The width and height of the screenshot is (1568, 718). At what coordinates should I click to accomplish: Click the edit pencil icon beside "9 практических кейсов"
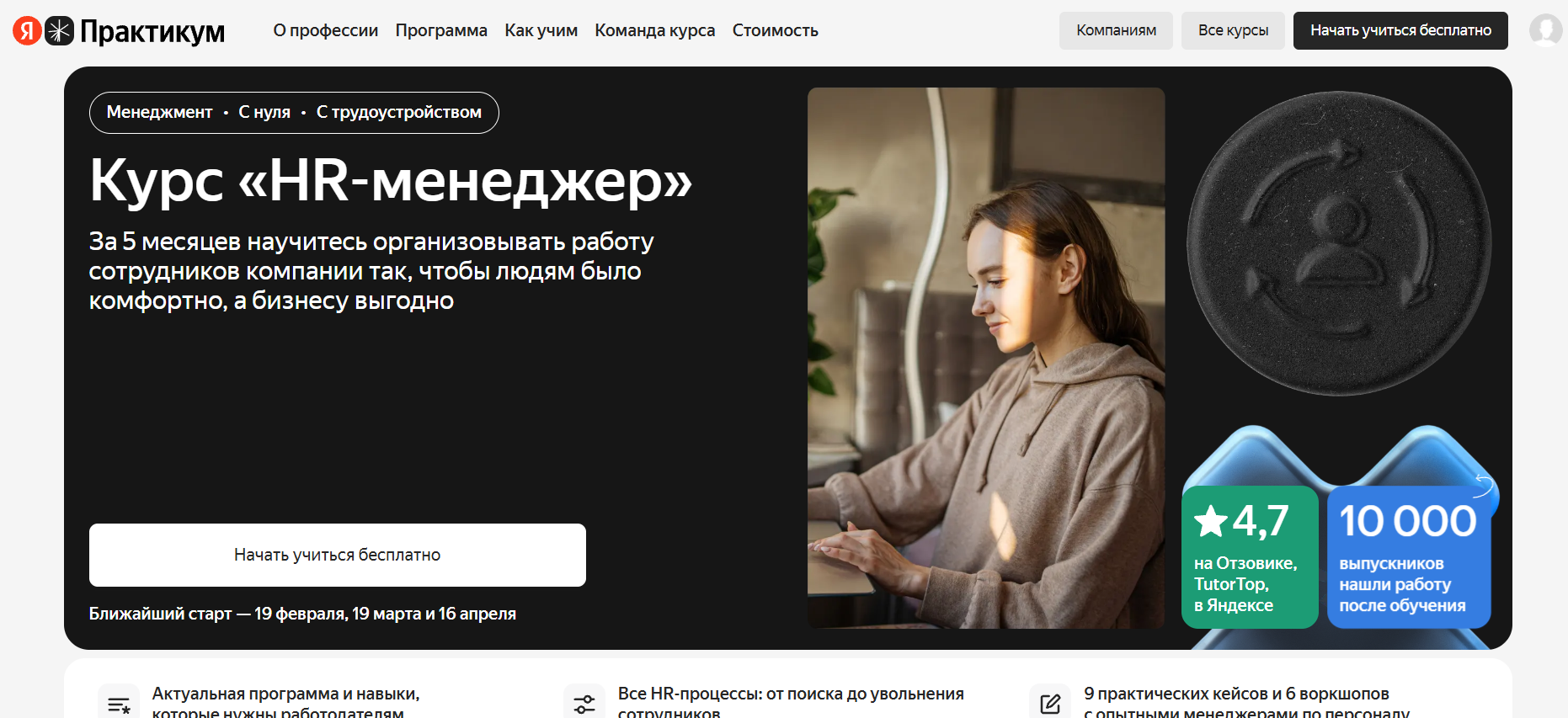point(1050,704)
